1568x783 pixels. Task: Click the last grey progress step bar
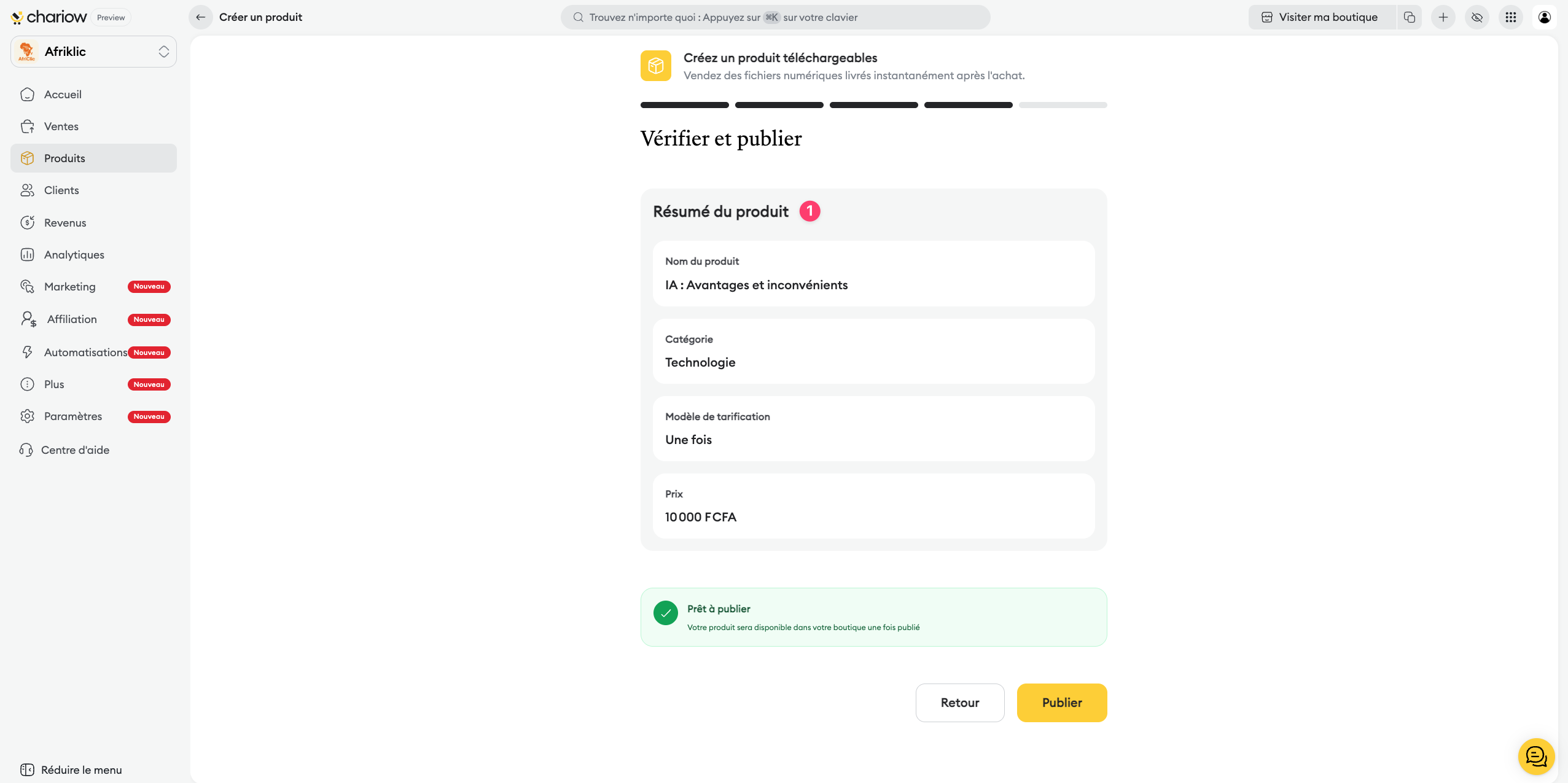point(1063,105)
